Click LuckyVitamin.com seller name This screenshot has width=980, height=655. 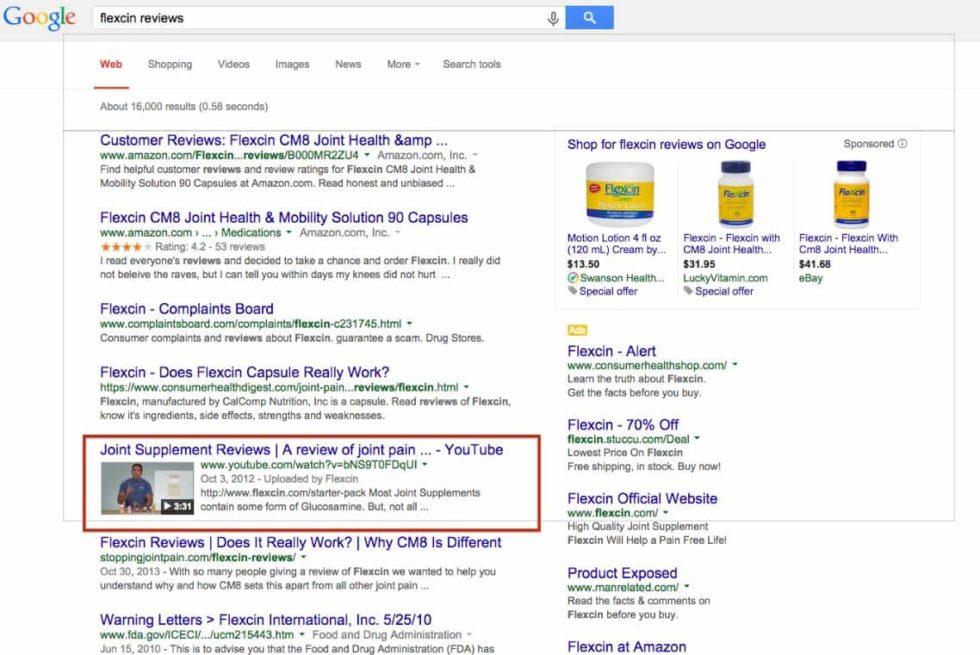point(726,278)
